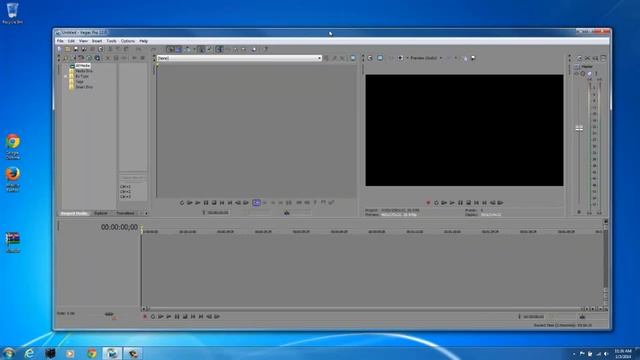Select the Media Bins folder

coord(84,71)
